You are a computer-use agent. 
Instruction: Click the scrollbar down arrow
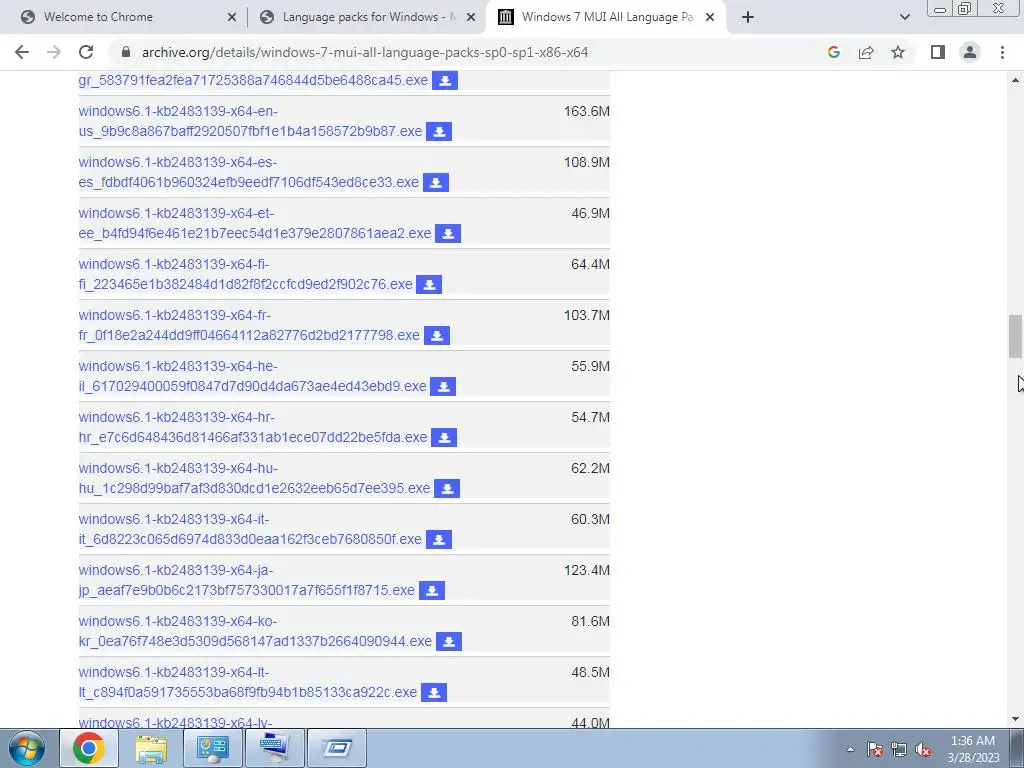coord(1015,719)
